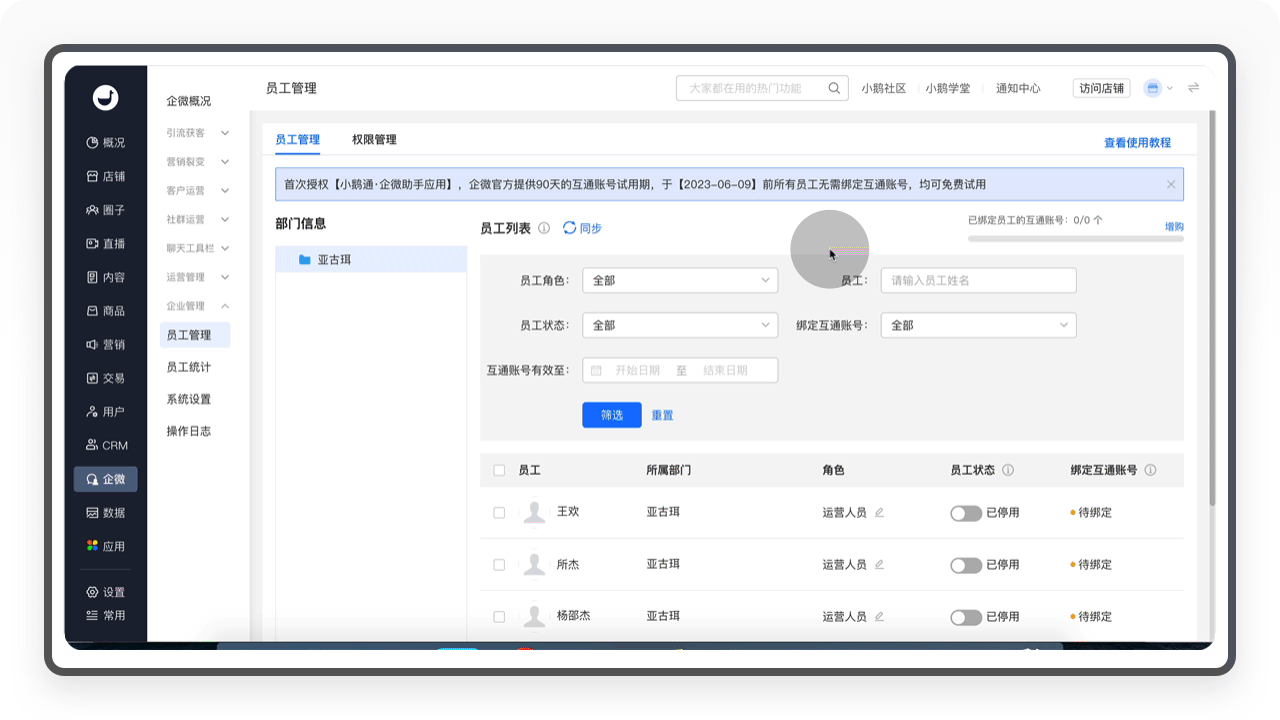Edit the role of 所杰
This screenshot has height=720, width=1280.
879,564
